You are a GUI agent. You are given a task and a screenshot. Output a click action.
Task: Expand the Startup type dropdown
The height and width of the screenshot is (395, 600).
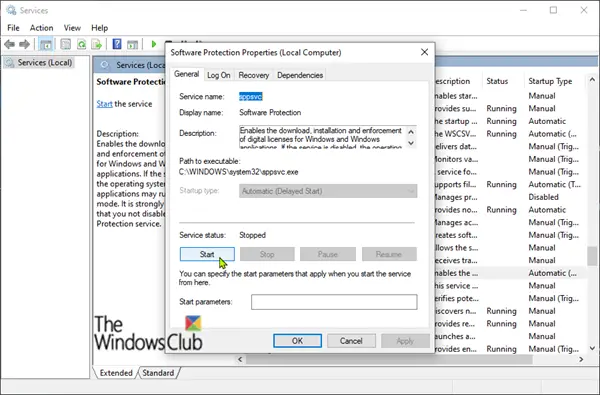click(328, 191)
